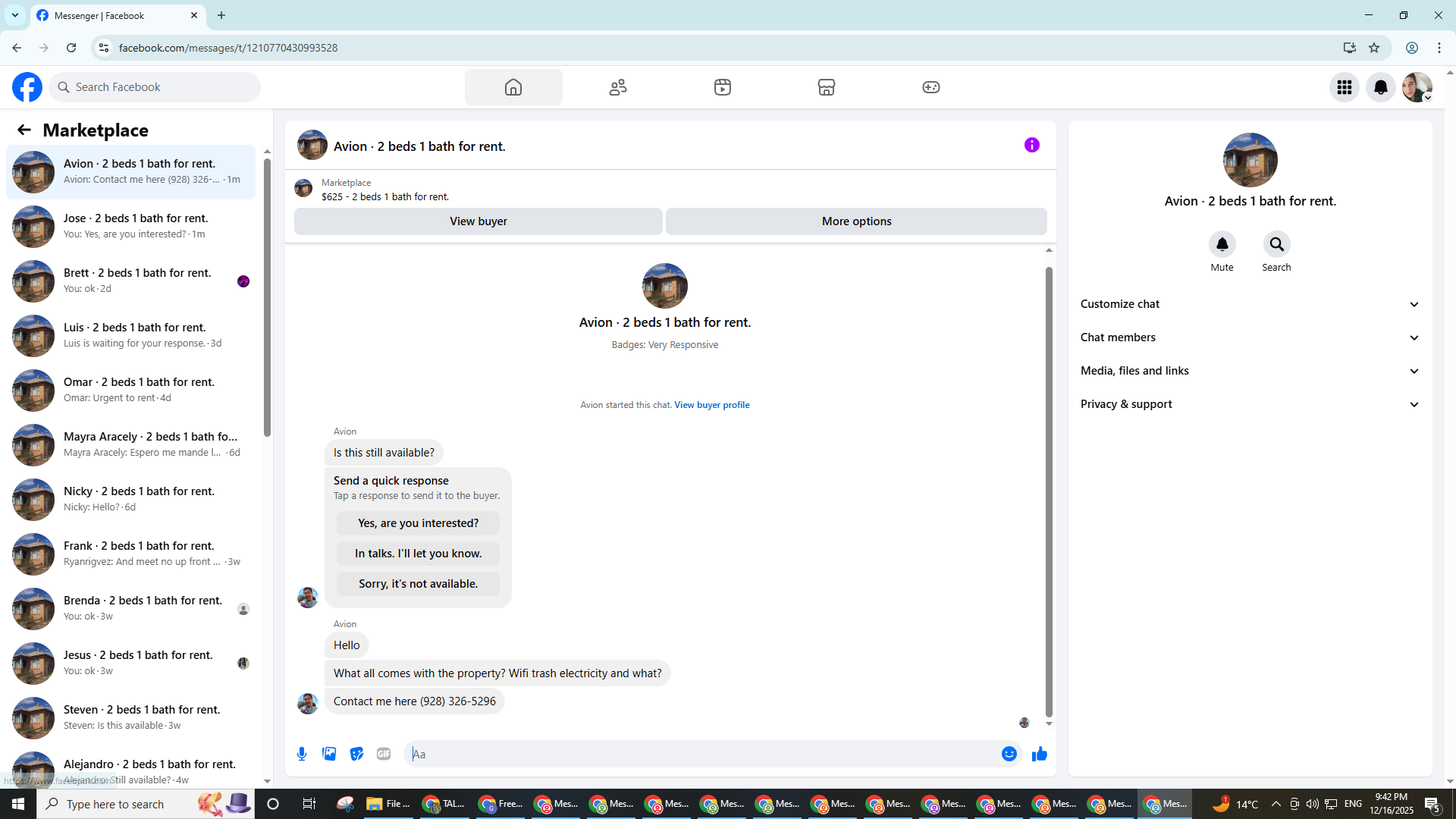
Task: Show hidden system tray icons
Action: (1276, 804)
